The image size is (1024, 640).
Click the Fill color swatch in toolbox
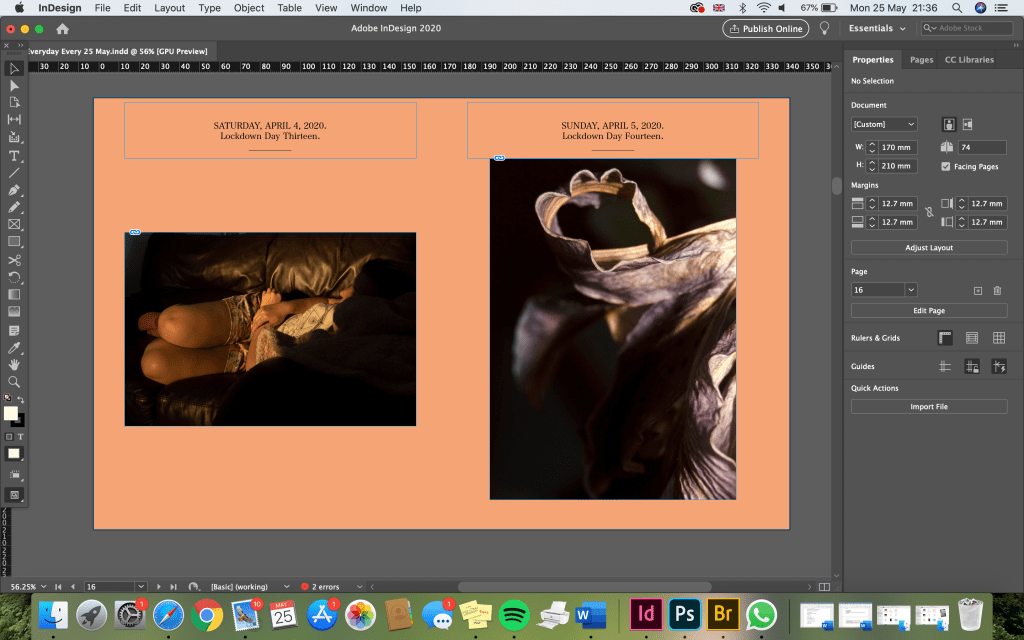pyautogui.click(x=11, y=413)
